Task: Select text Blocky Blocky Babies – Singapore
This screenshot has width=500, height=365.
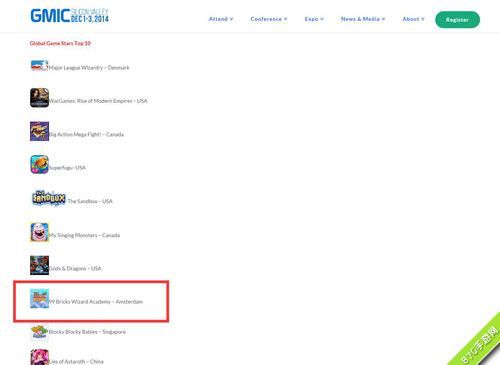Action: pyautogui.click(x=87, y=332)
